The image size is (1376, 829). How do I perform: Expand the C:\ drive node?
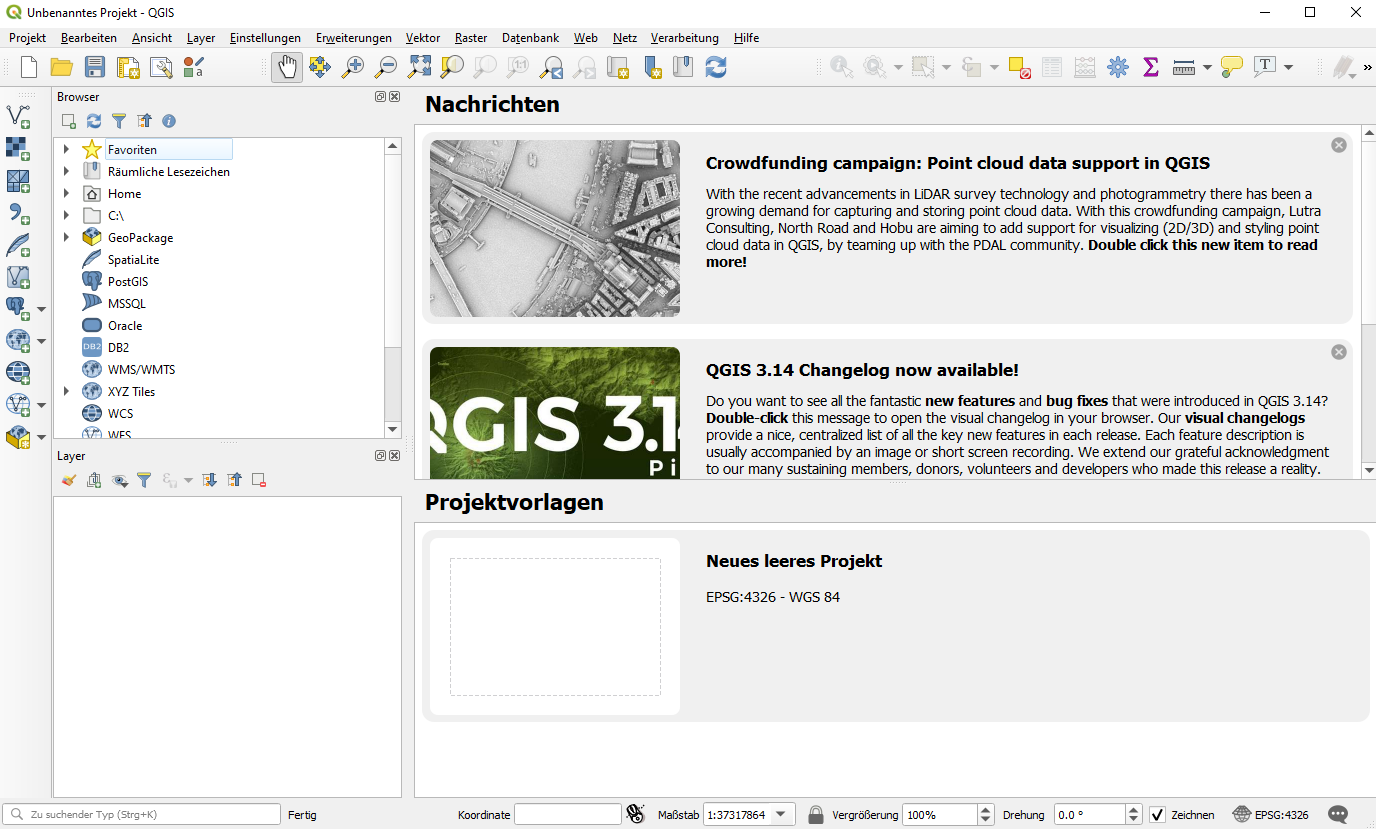point(66,215)
